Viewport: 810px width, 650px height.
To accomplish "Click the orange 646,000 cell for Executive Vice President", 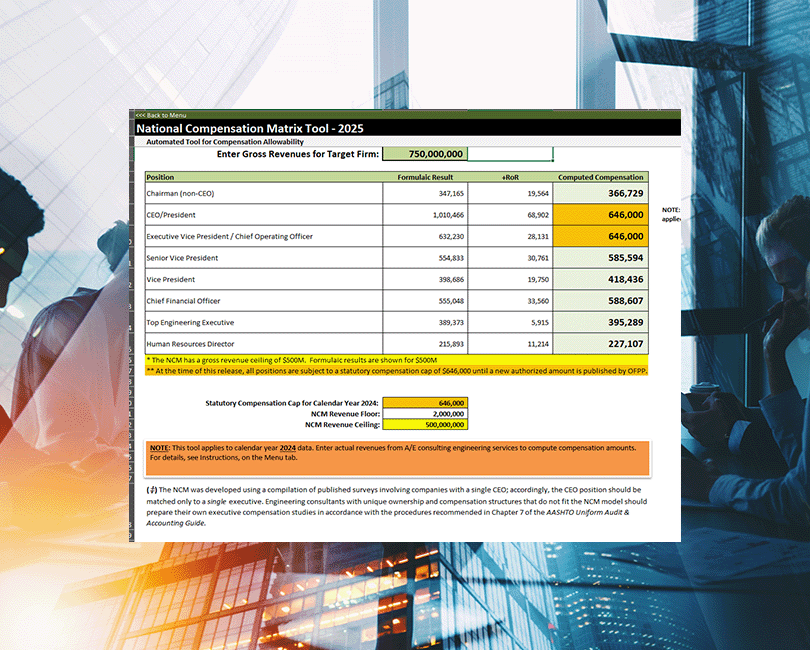I will pyautogui.click(x=601, y=236).
